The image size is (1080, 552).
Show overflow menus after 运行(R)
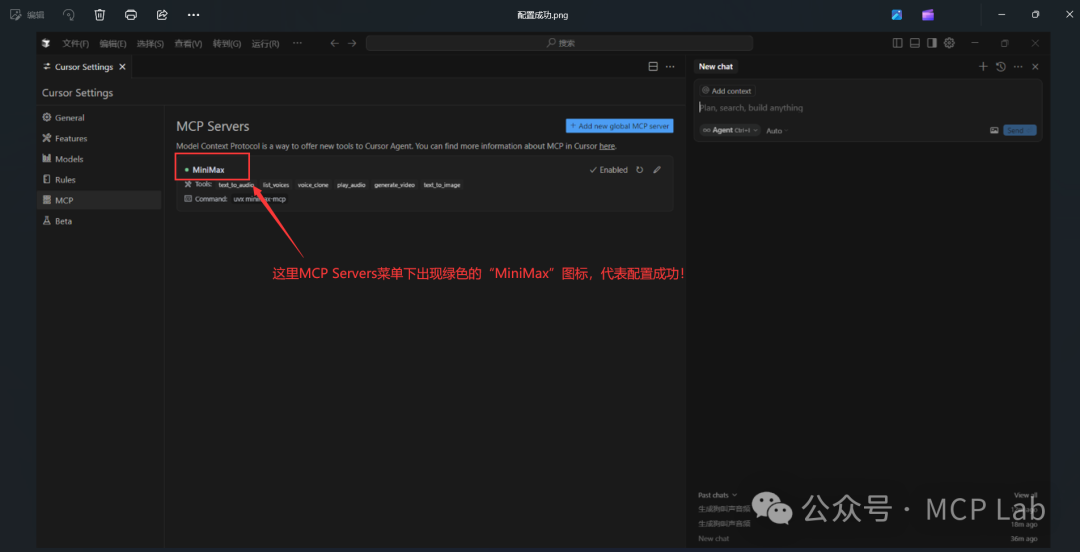(298, 43)
